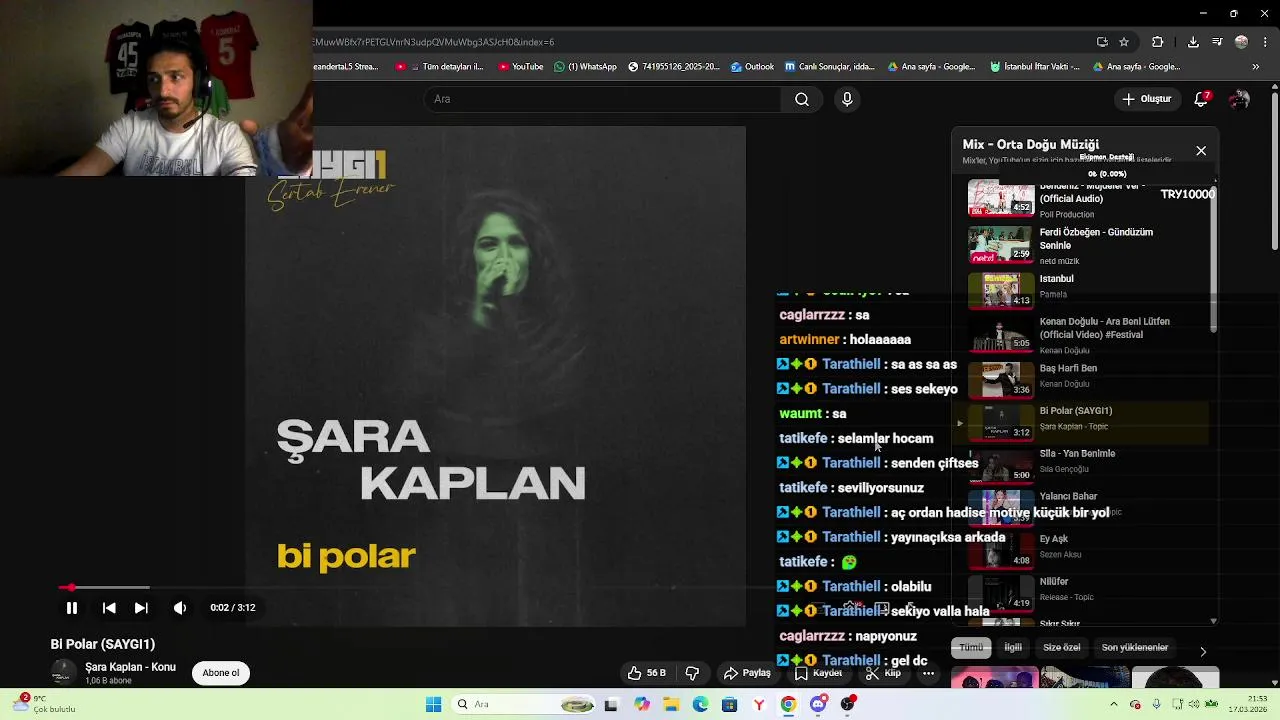The height and width of the screenshot is (720, 1280).
Task: Skip to the next video
Action: coord(141,607)
